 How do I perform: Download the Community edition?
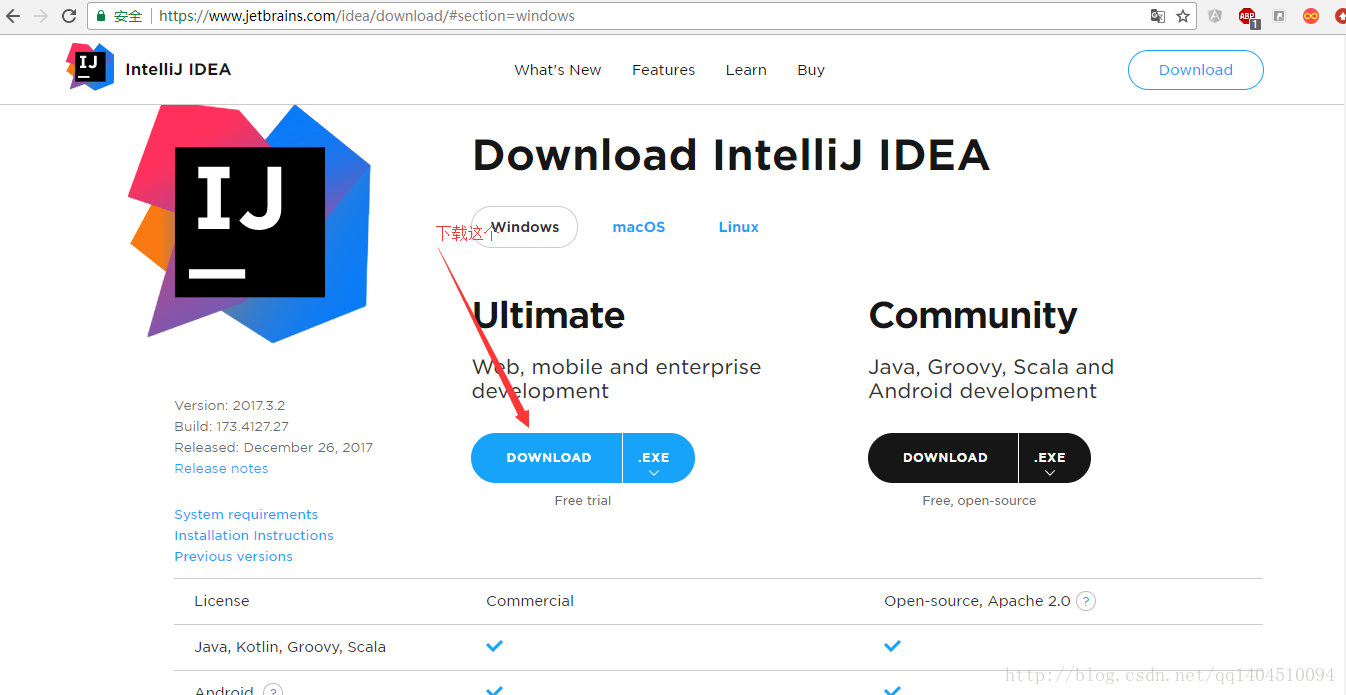(944, 458)
